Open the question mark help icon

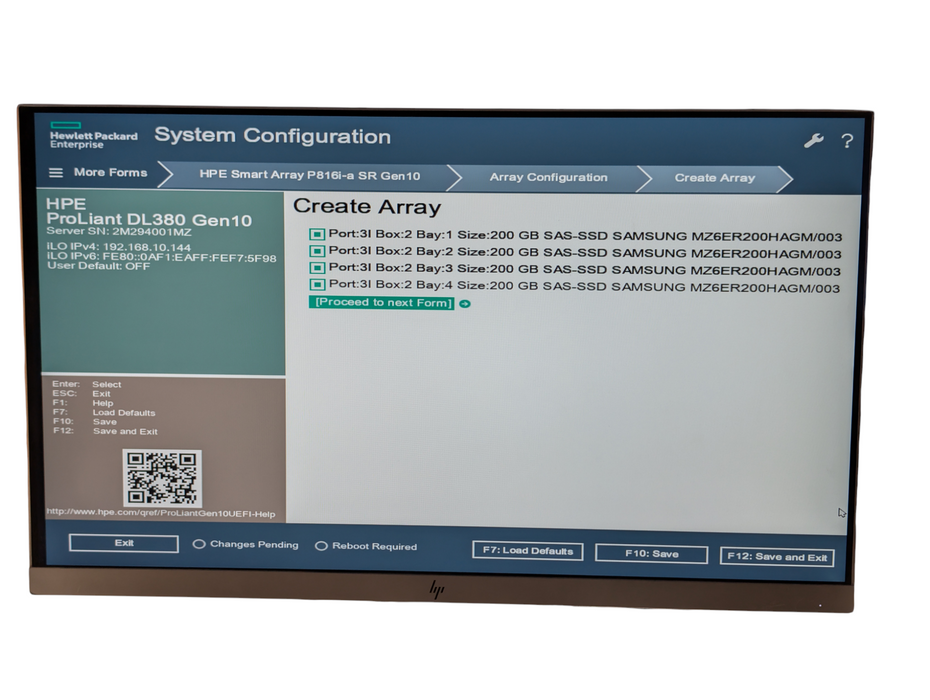click(x=847, y=141)
